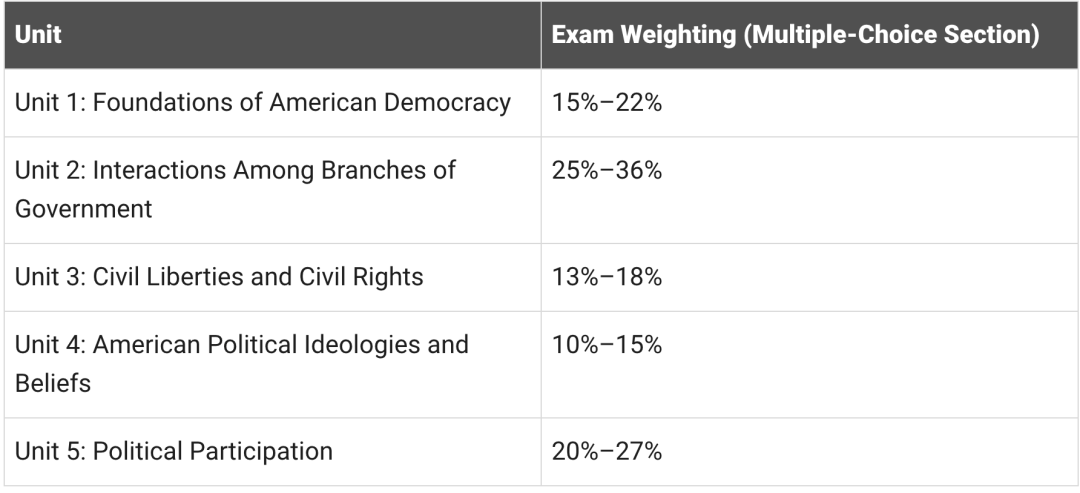Click the Unit 2 row's name cell
This screenshot has width=1080, height=493.
pyautogui.click(x=235, y=189)
